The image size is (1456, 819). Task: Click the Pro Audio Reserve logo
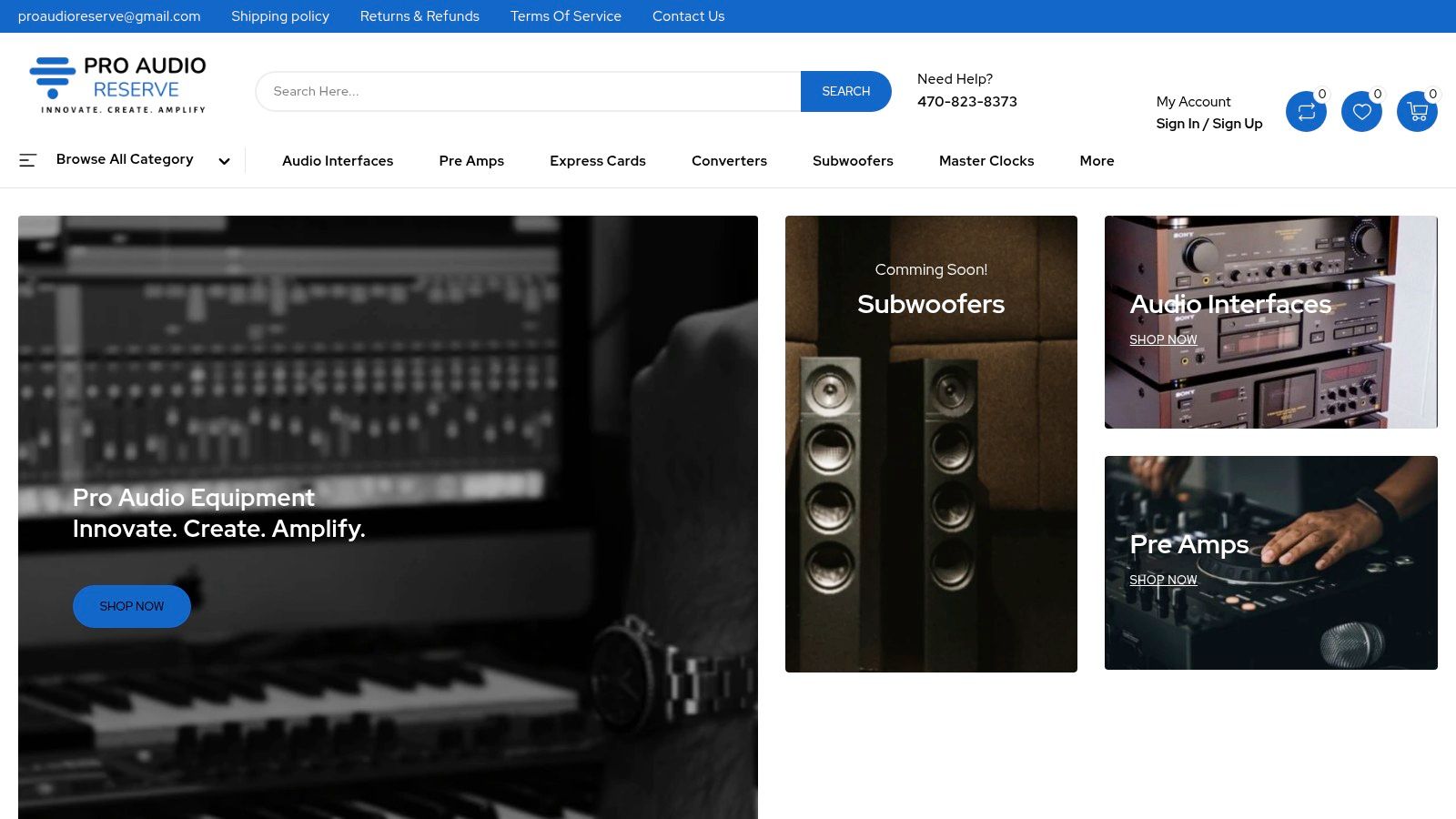pyautogui.click(x=117, y=85)
